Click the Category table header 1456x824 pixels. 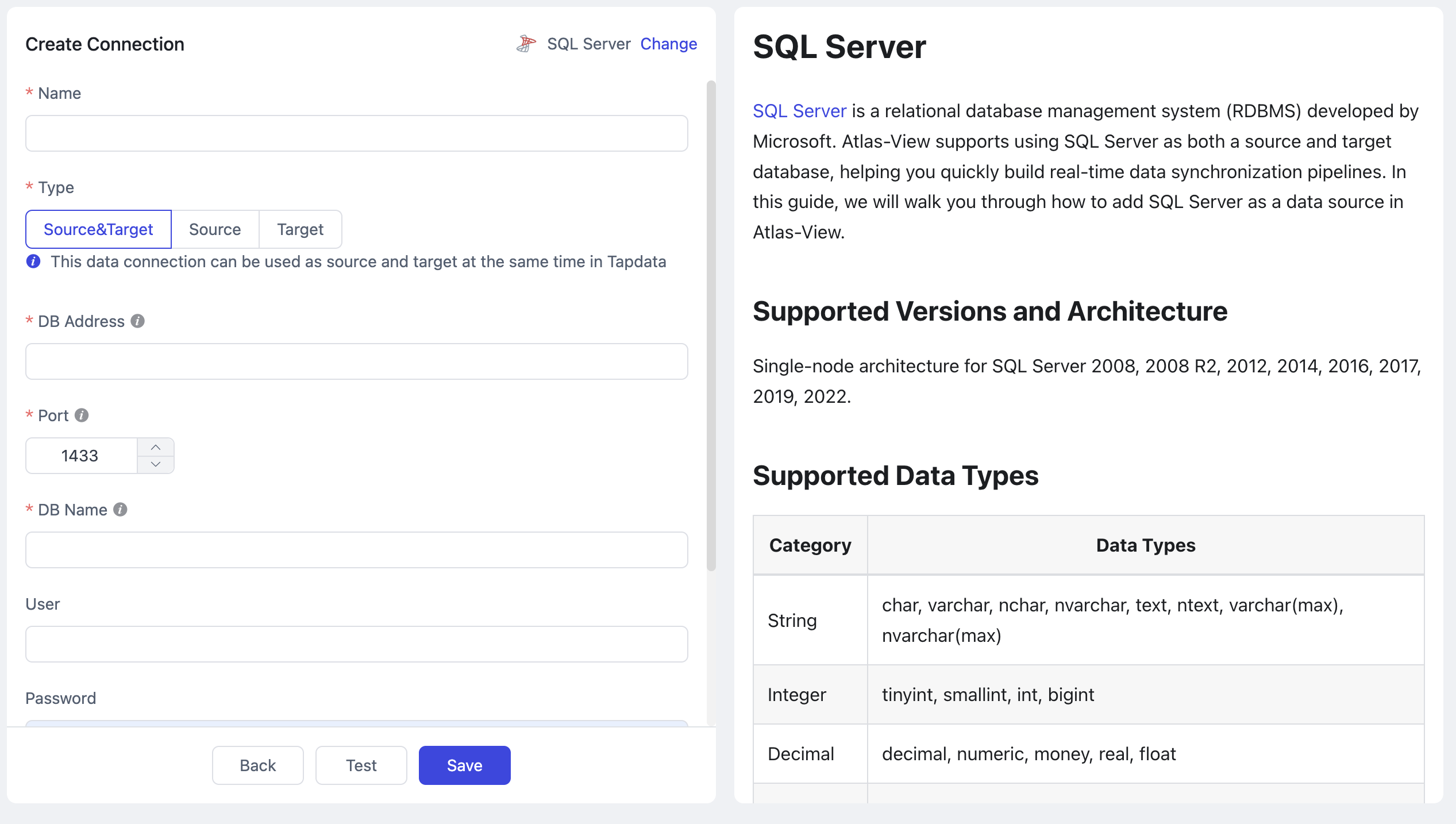pyautogui.click(x=810, y=545)
